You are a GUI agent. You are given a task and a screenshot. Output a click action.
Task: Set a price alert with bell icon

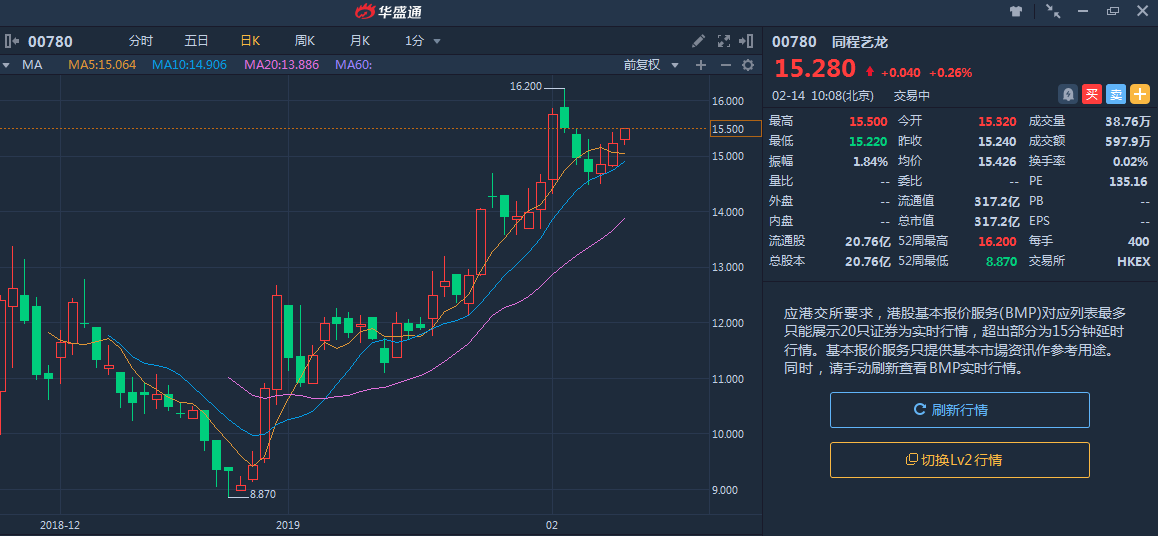click(1068, 94)
